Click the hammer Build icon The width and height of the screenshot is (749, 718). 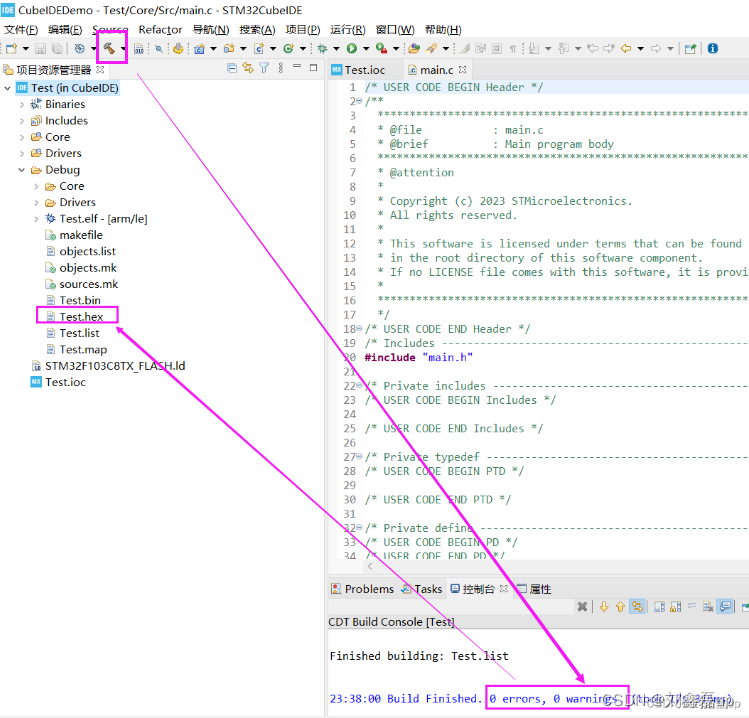[x=109, y=48]
